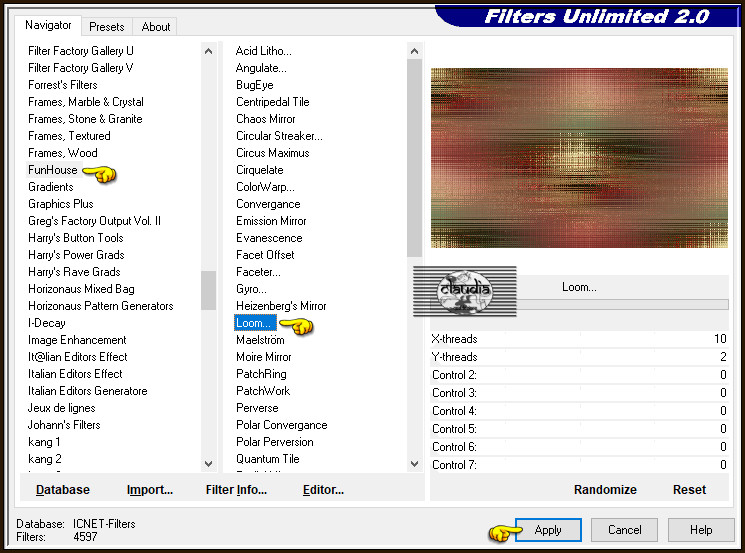
Task: Select the Gradients category
Action: [51, 187]
